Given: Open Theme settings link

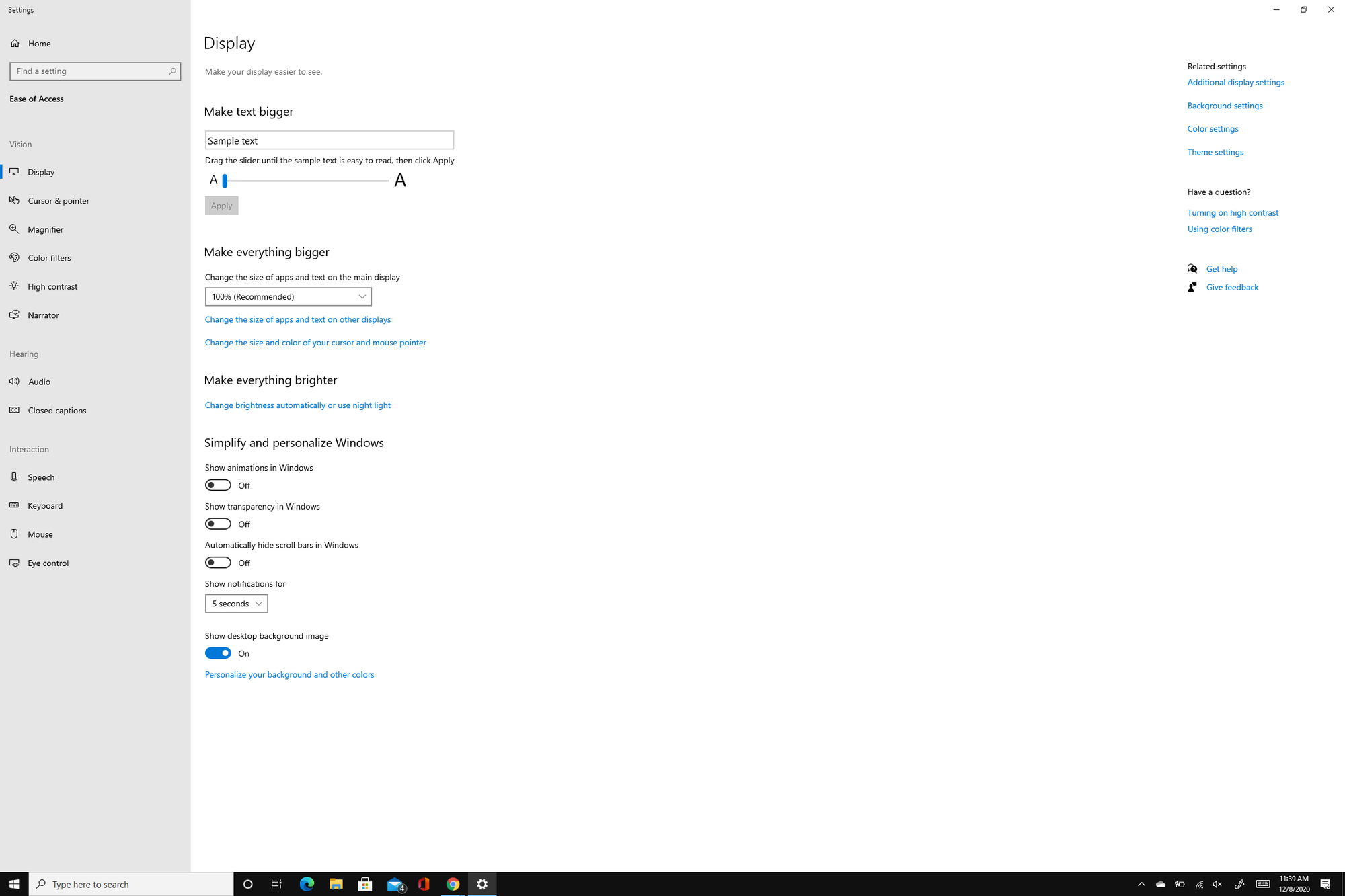Looking at the screenshot, I should [x=1215, y=152].
